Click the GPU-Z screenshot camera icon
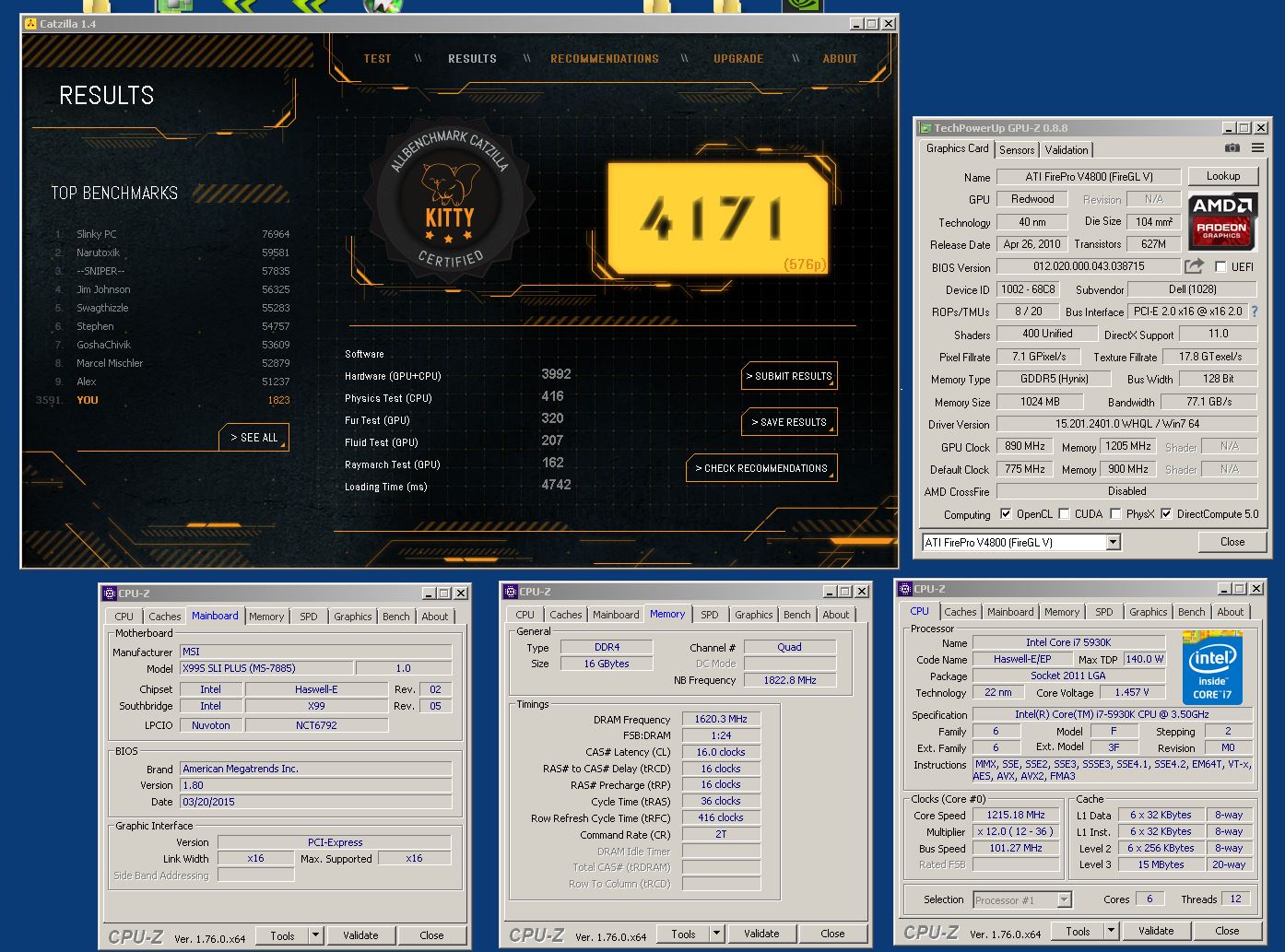The height and width of the screenshot is (952, 1285). 1232,148
